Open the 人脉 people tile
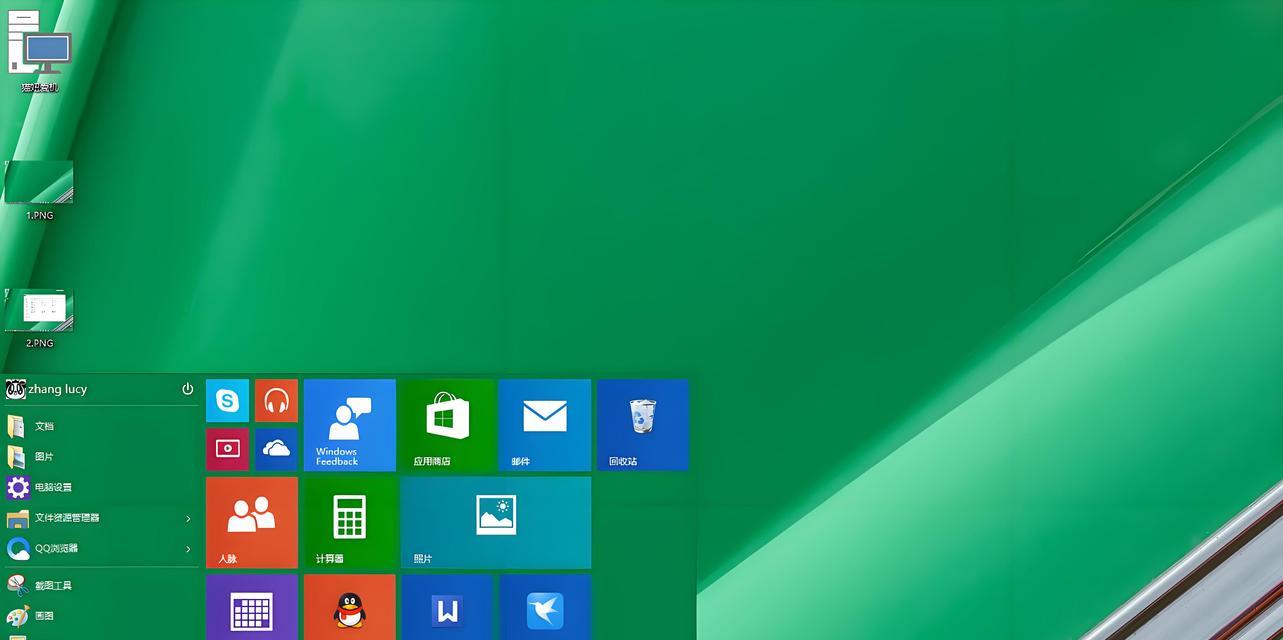Screen dimensions: 1283x640 (252, 523)
